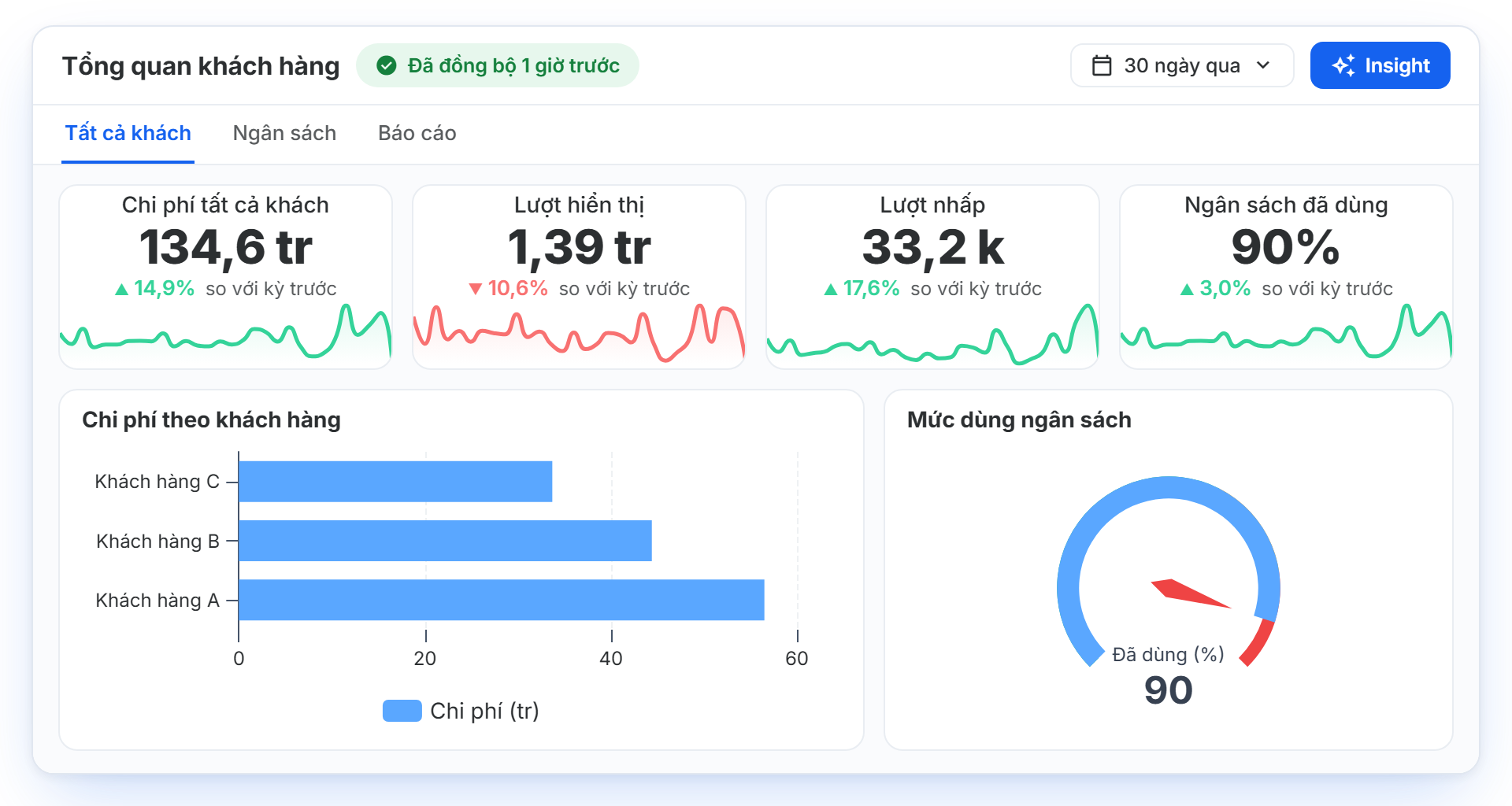Click the Lượt nhấp sparkline
Image resolution: width=1512 pixels, height=806 pixels.
[932, 335]
